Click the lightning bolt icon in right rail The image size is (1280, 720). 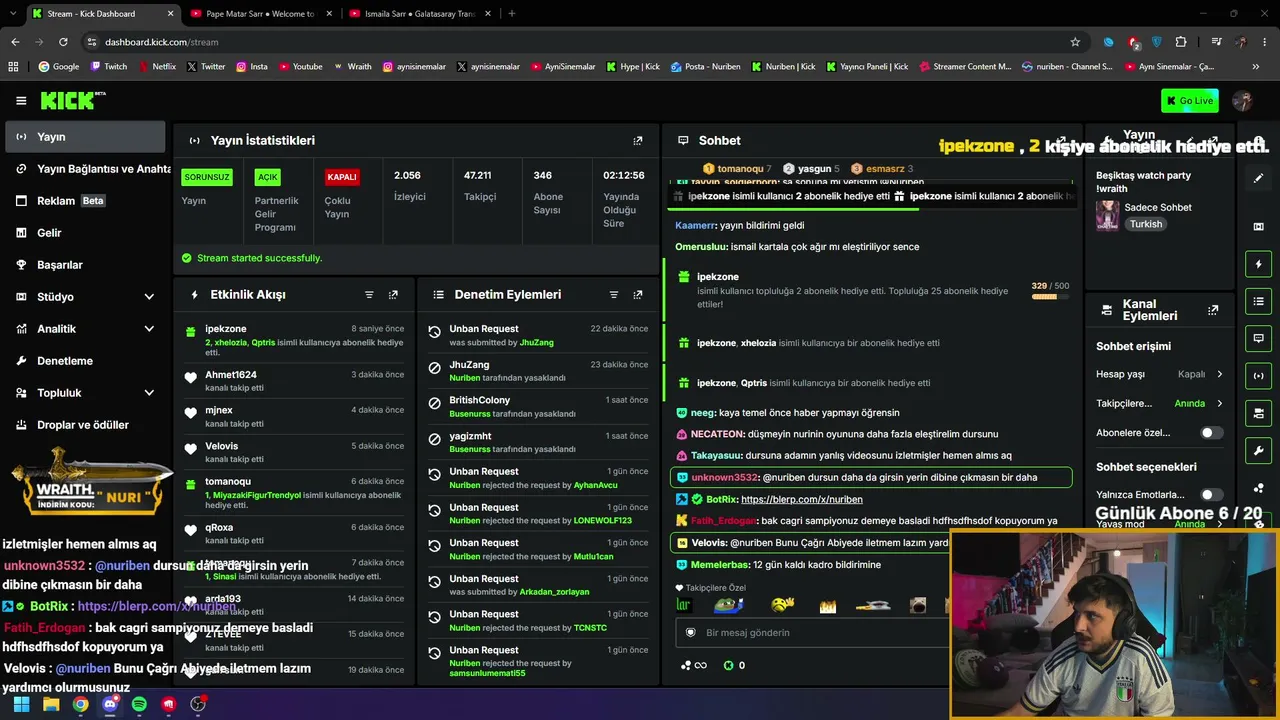1259,264
